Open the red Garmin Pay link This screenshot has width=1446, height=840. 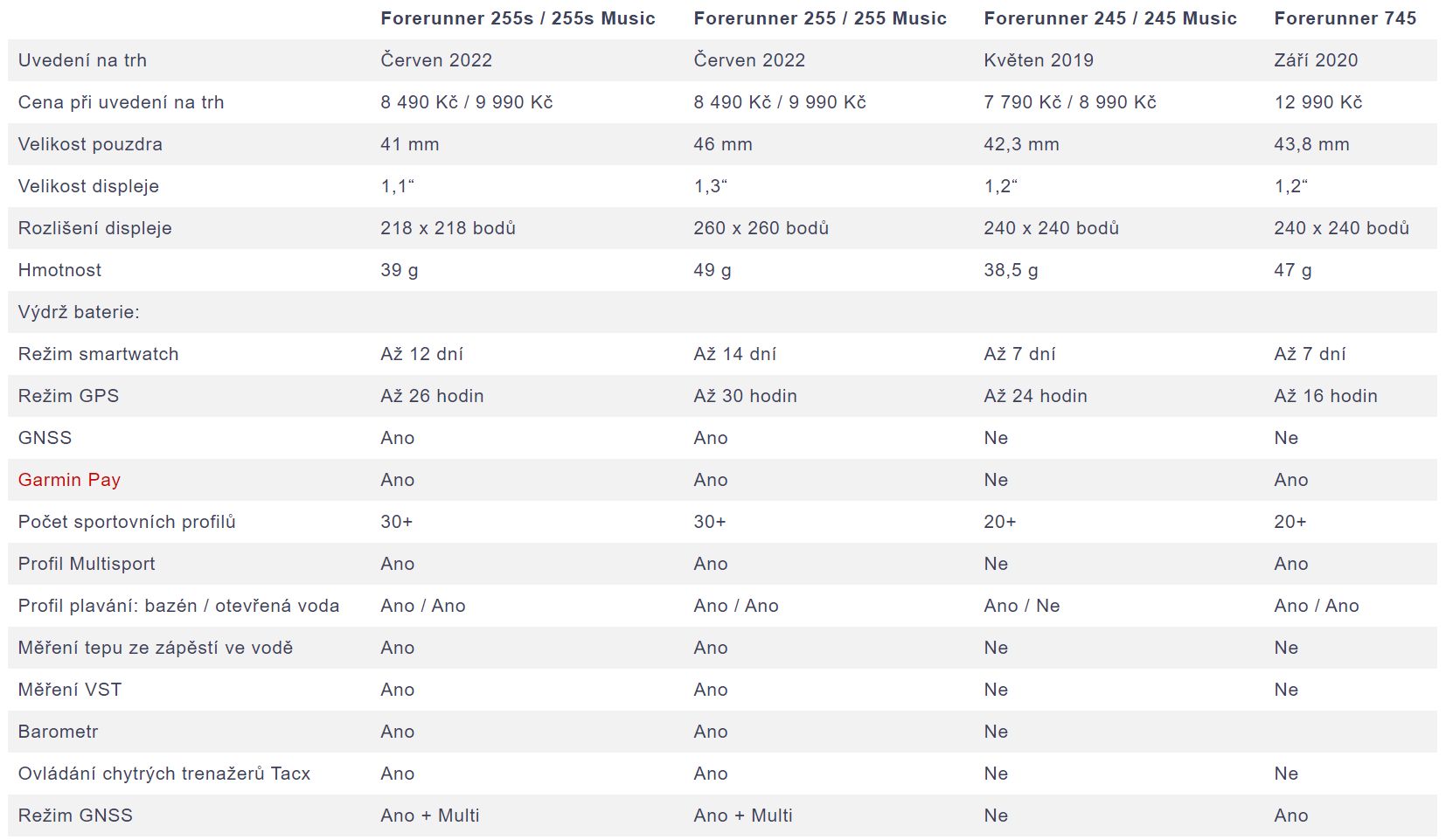[69, 480]
